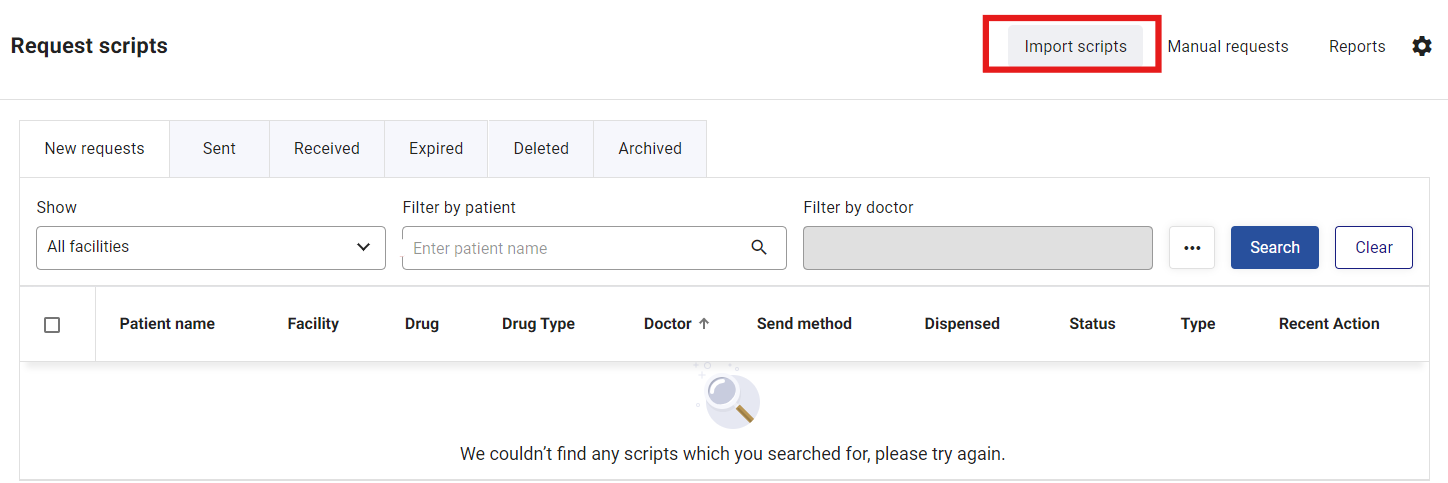Click the Doctor column sort arrow
The height and width of the screenshot is (483, 1448).
coord(704,324)
